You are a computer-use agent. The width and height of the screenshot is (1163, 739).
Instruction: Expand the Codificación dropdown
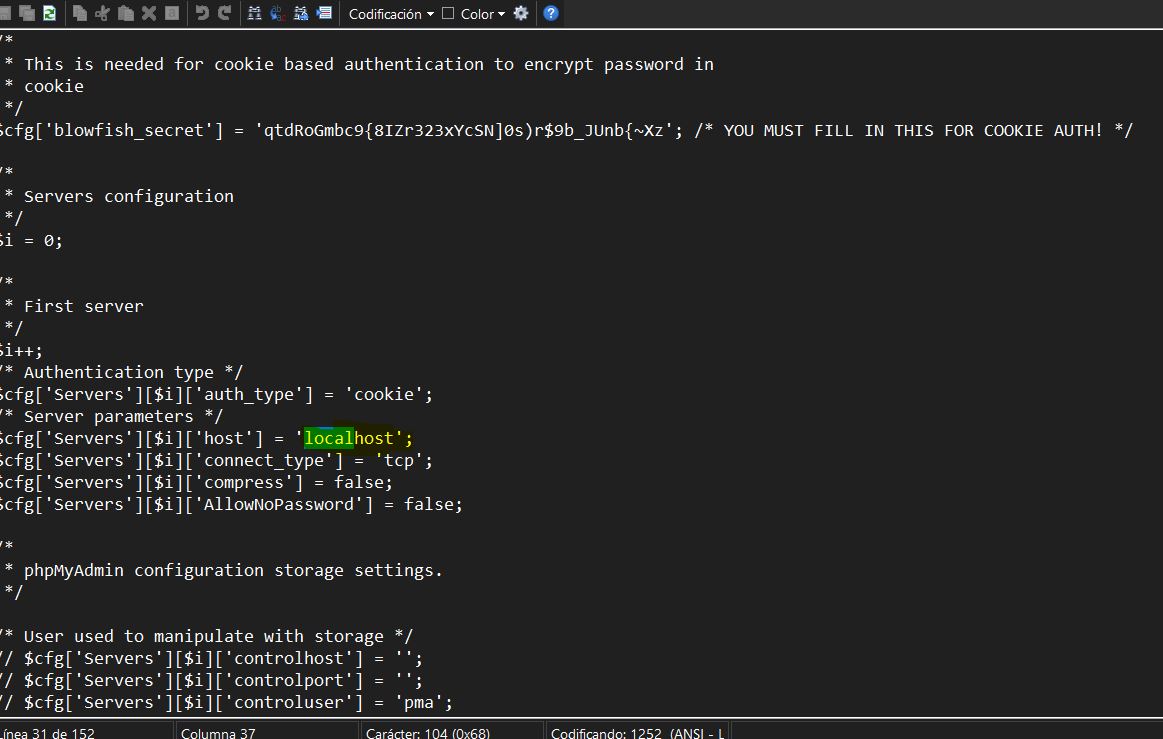point(391,14)
